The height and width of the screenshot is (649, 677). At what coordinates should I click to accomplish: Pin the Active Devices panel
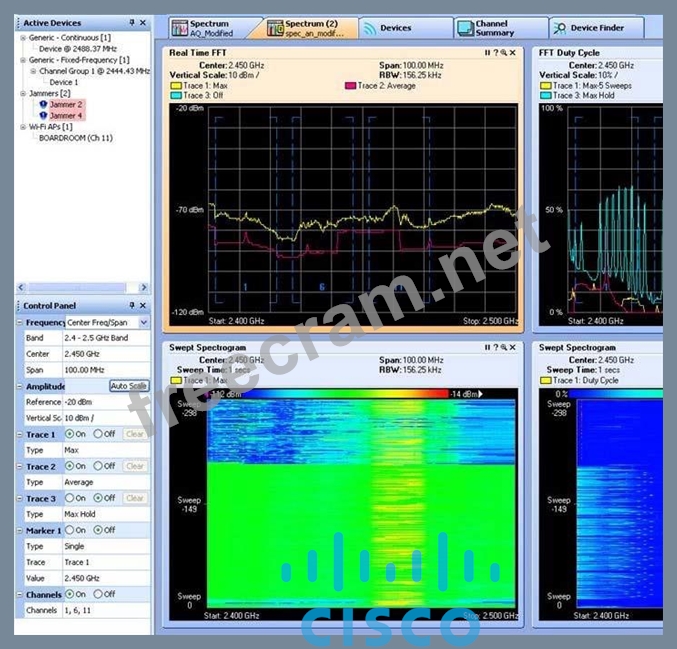point(131,23)
